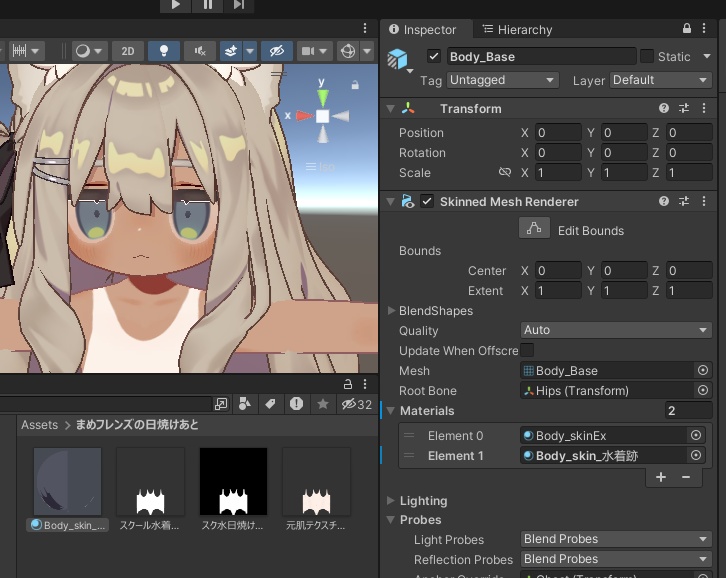Search by type icon in Project panel

pyautogui.click(x=245, y=404)
